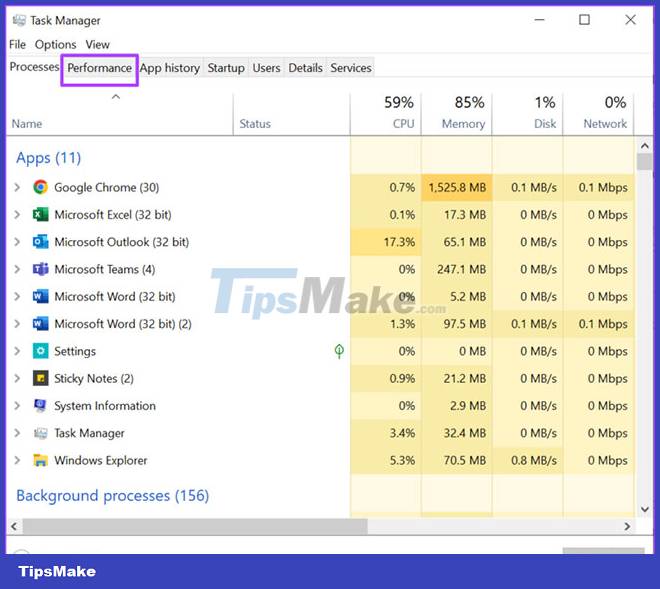The image size is (660, 589).
Task: Click the Google Chrome app icon
Action: click(40, 187)
